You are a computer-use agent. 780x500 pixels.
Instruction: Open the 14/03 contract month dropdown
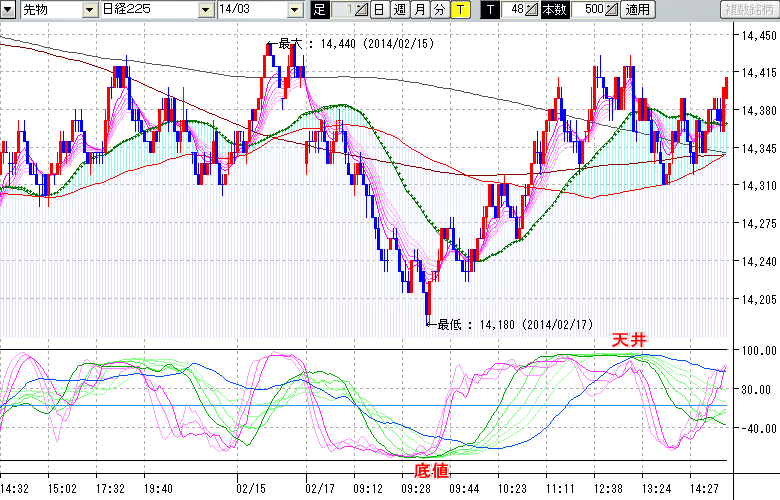(x=294, y=10)
